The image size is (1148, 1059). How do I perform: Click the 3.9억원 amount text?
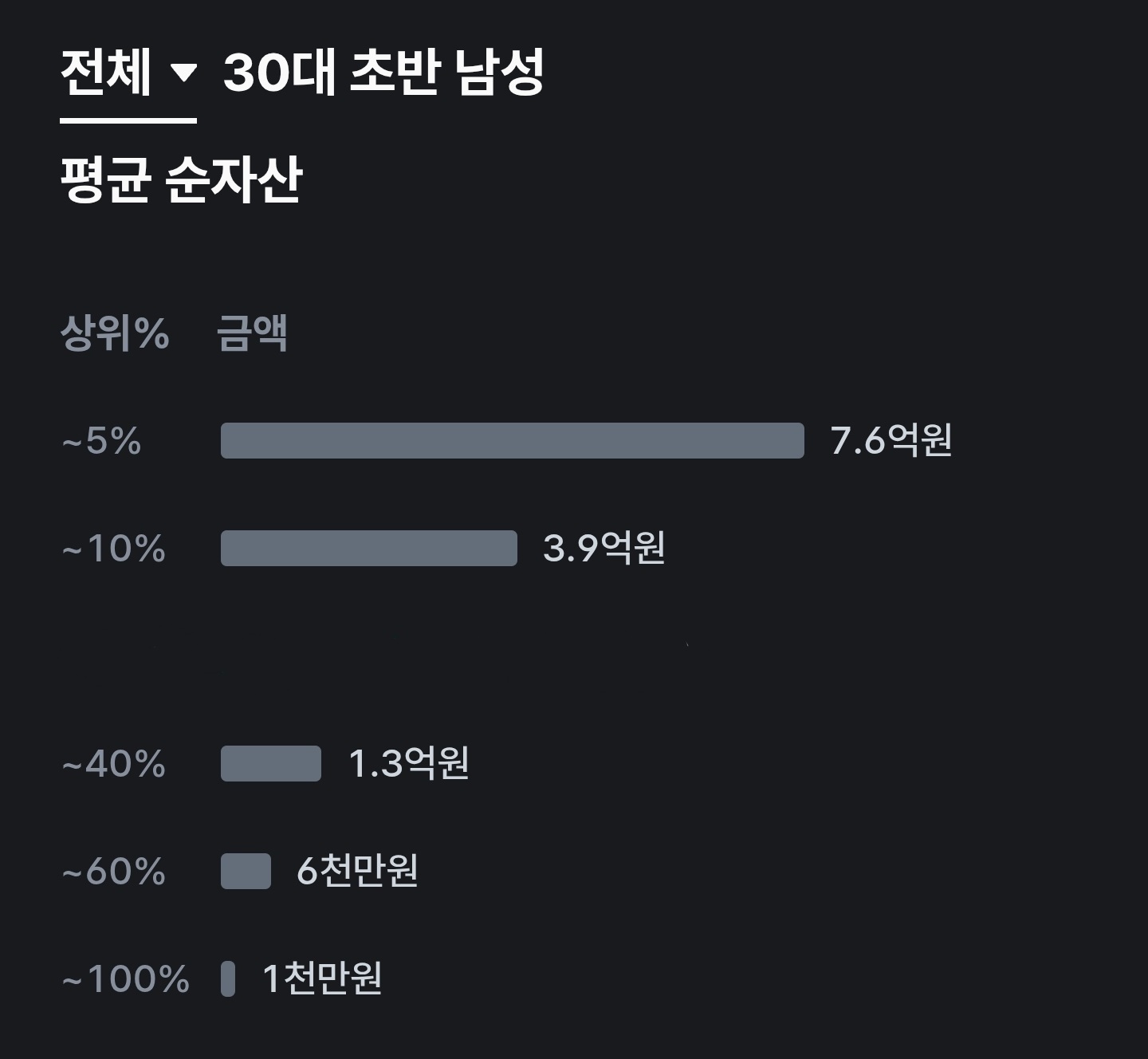(604, 548)
